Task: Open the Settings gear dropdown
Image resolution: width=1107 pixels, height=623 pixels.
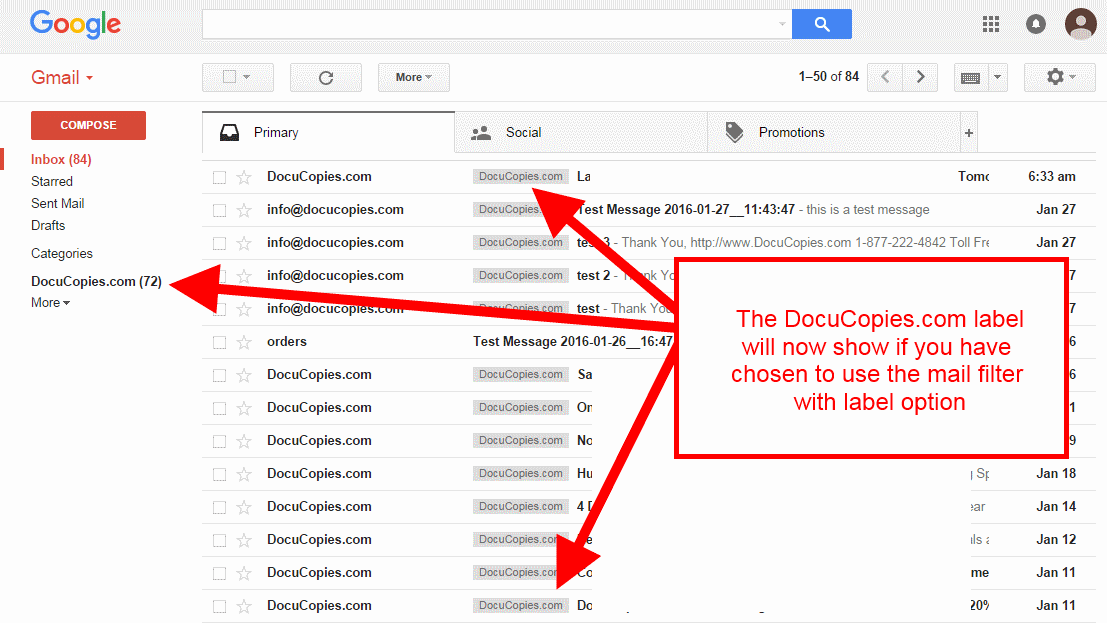Action: tap(1060, 77)
